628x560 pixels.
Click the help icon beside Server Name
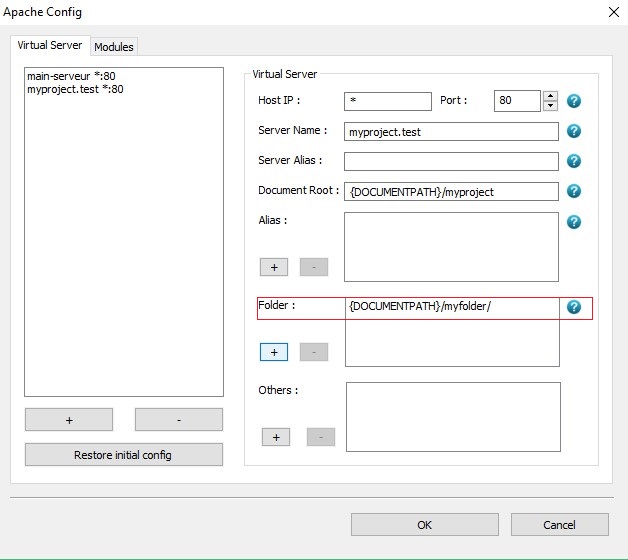click(x=574, y=131)
